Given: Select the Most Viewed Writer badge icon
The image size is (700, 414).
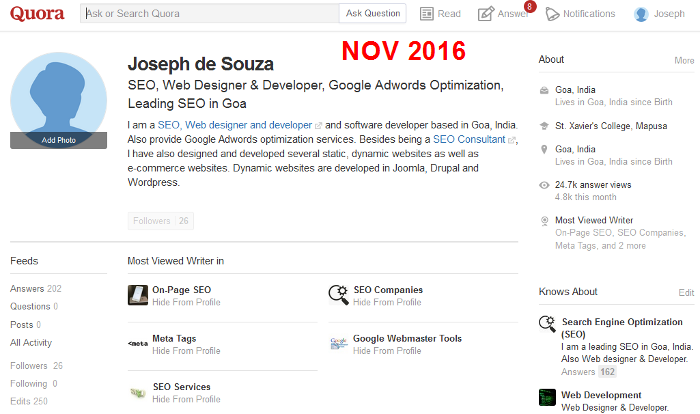Looking at the screenshot, I should click(544, 221).
